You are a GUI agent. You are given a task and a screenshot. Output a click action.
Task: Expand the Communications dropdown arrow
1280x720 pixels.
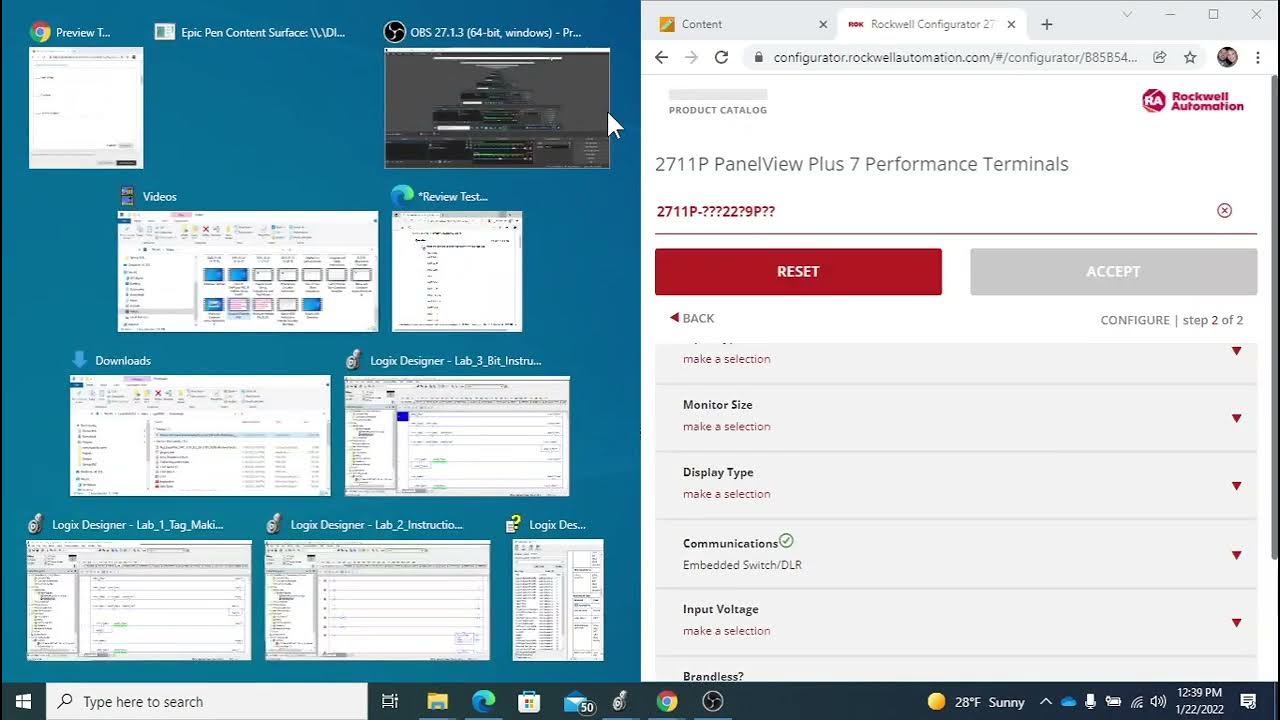[1237, 555]
